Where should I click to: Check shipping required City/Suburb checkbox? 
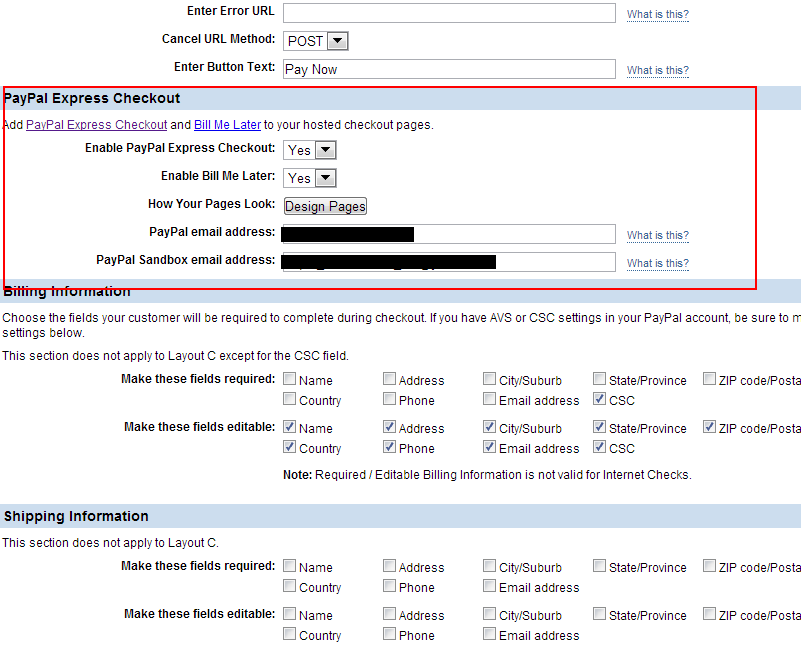click(x=489, y=566)
